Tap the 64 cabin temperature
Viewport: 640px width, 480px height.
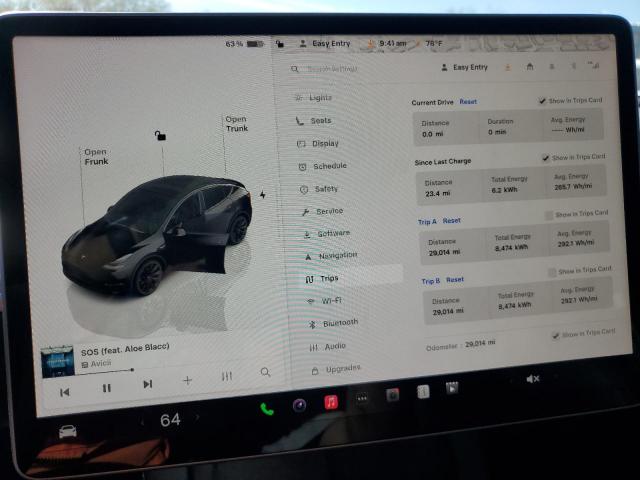(x=170, y=420)
